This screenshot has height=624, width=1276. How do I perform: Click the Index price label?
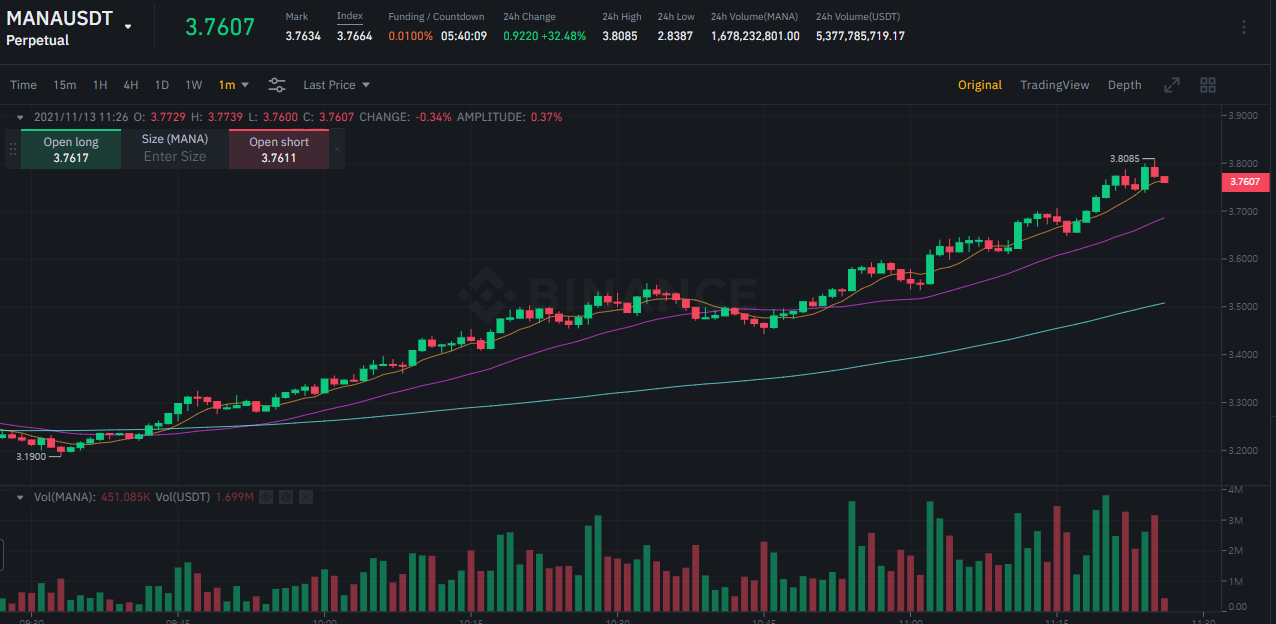click(x=350, y=16)
